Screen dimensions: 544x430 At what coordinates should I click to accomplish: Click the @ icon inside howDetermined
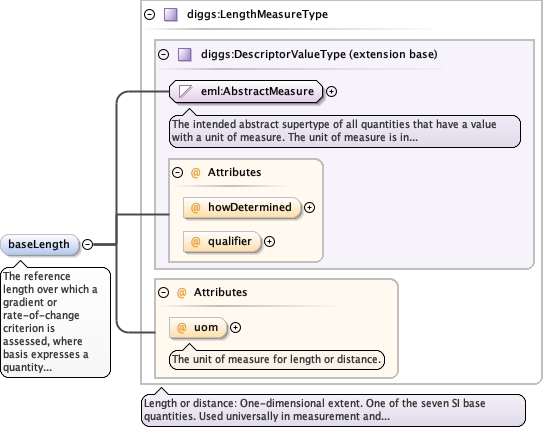(196, 208)
